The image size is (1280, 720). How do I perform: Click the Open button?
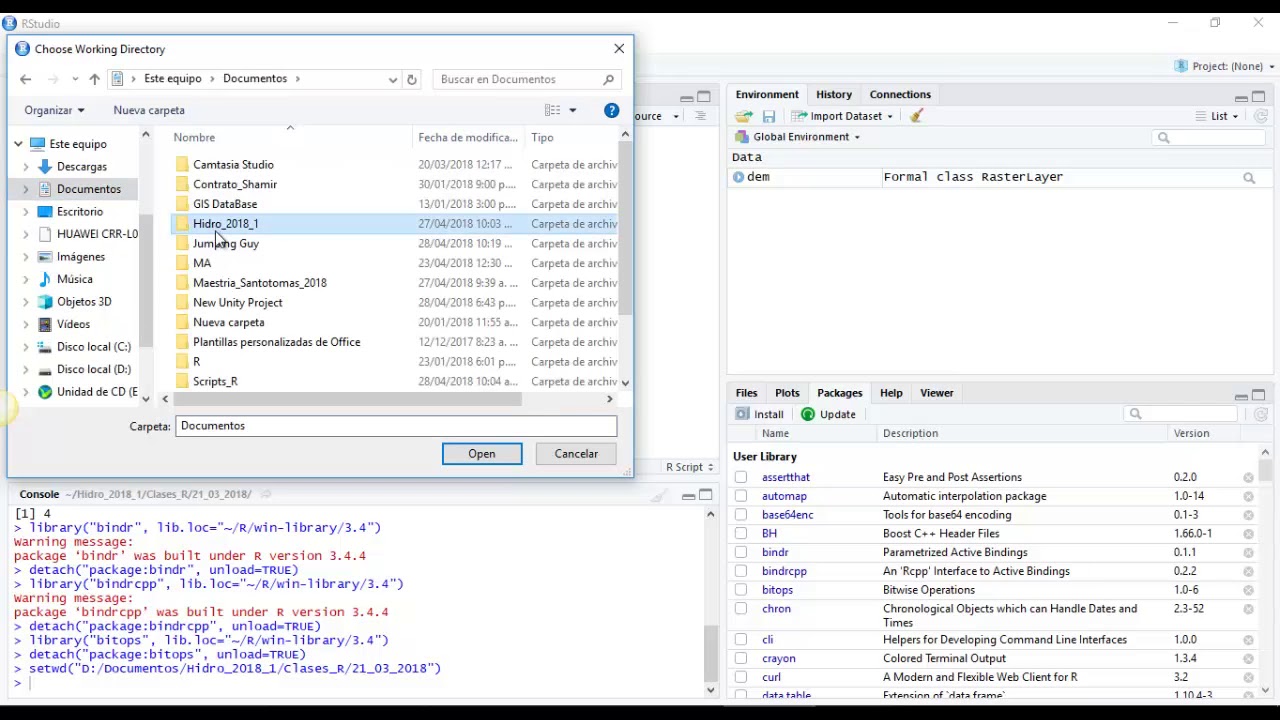click(482, 454)
